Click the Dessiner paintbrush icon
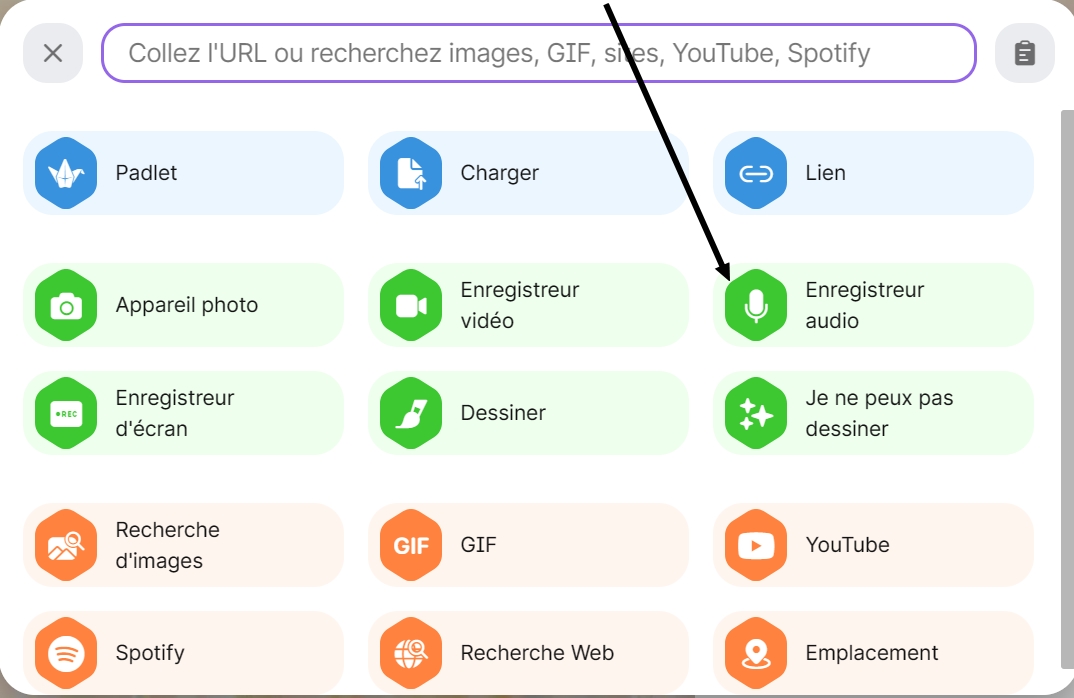Viewport: 1074px width, 698px height. click(411, 413)
